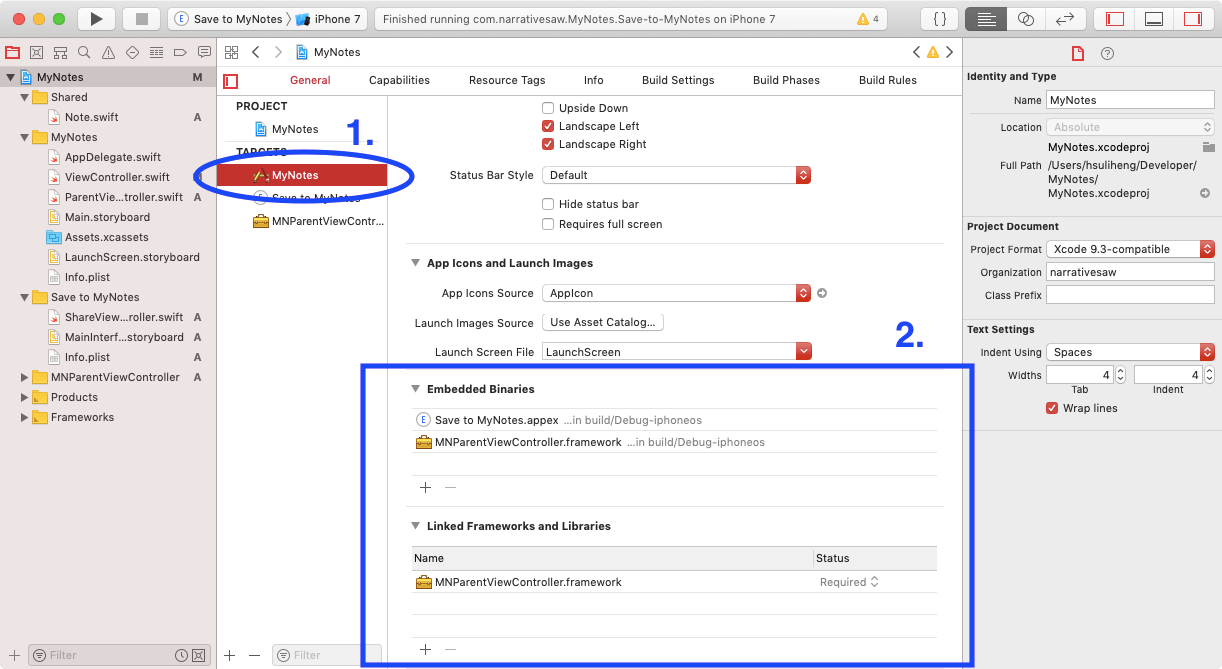Screen dimensions: 1222x669
Task: Collapse the Shared folder
Action: point(25,97)
